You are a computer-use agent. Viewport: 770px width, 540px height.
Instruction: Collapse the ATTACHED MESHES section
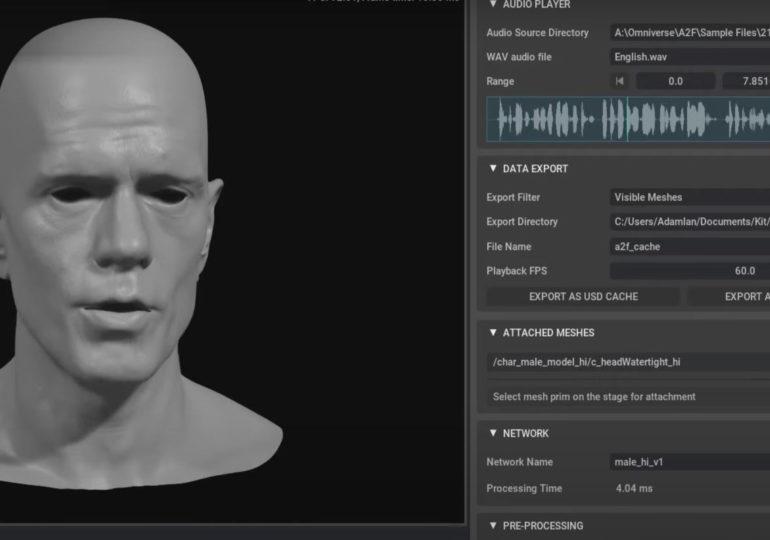(x=493, y=332)
